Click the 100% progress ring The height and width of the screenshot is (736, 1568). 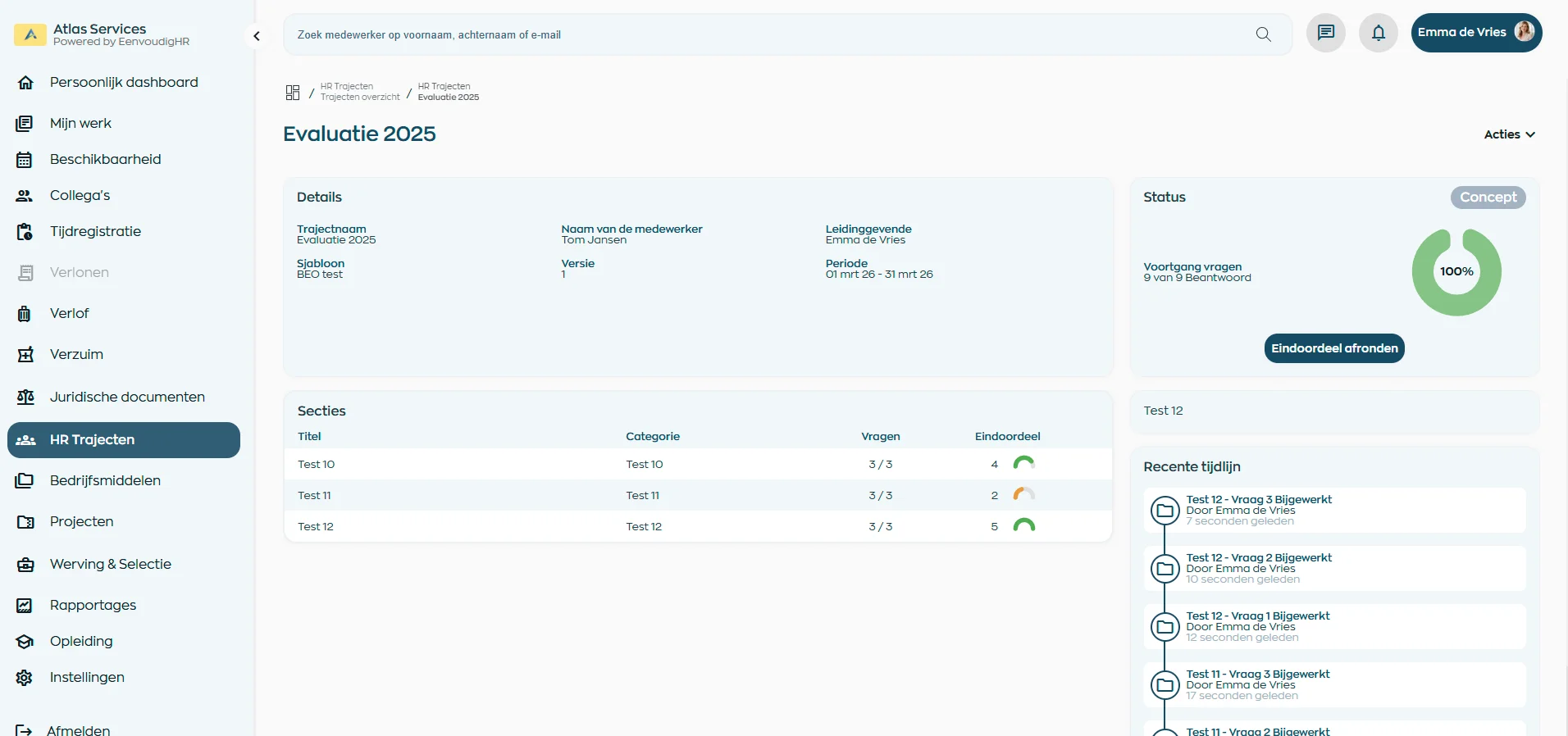point(1456,272)
